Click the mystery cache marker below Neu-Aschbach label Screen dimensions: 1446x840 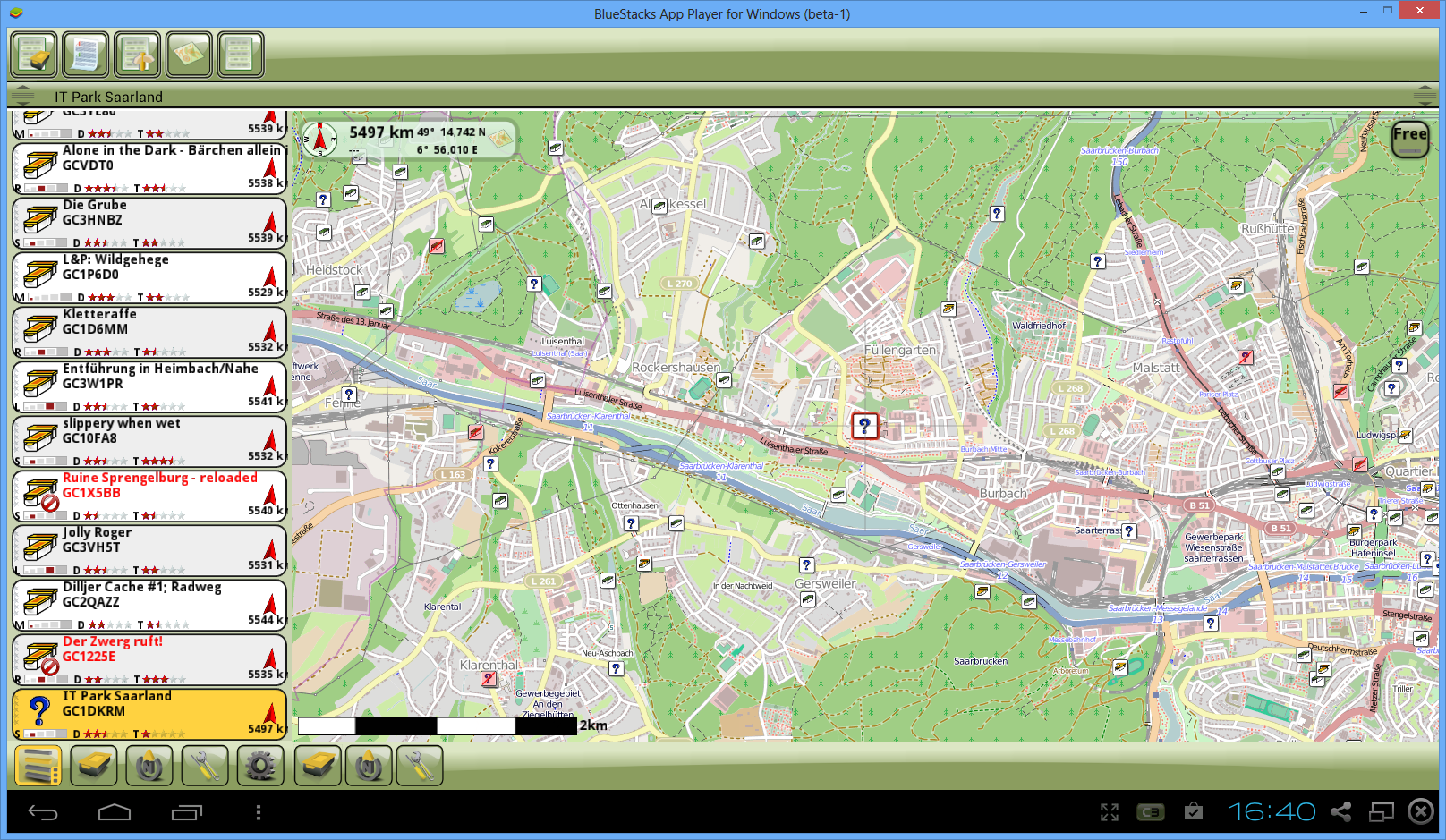pyautogui.click(x=616, y=668)
